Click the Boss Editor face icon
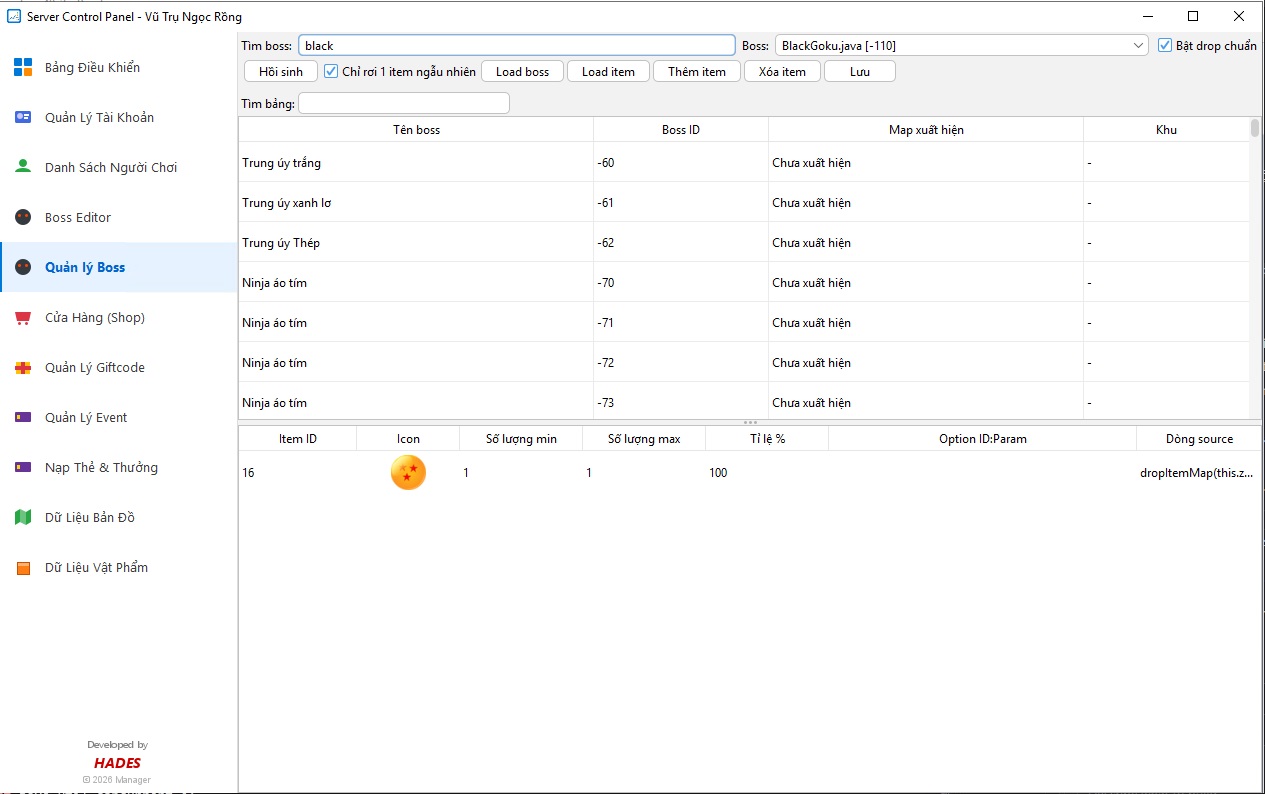Viewport: 1265px width, 794px height. pos(23,217)
